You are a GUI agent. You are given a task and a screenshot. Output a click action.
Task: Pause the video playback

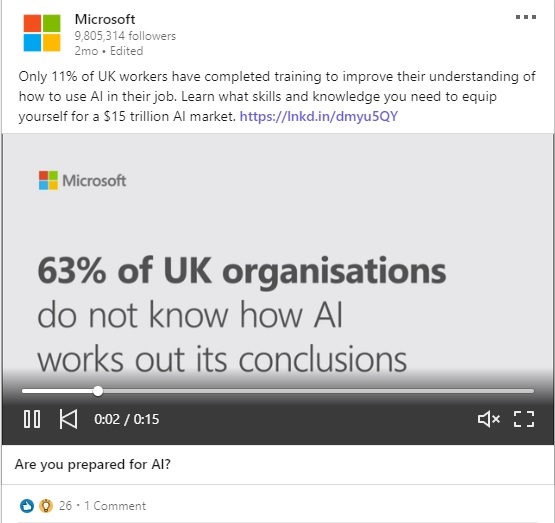(x=32, y=419)
